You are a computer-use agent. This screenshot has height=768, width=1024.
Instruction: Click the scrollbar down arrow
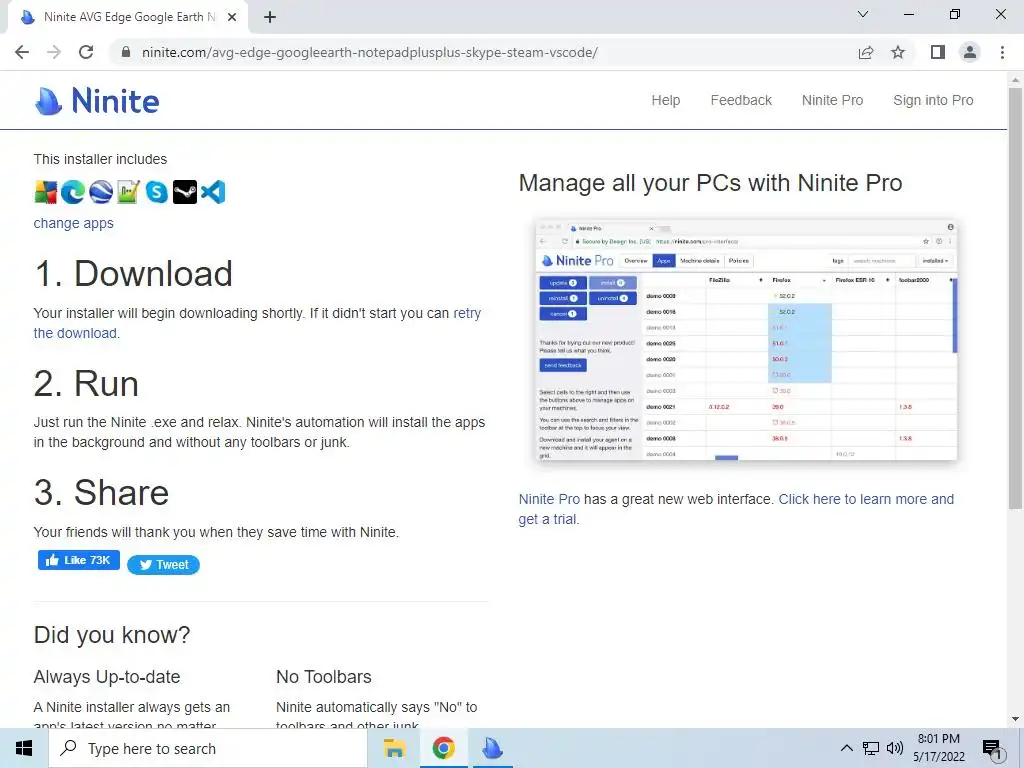point(1015,719)
